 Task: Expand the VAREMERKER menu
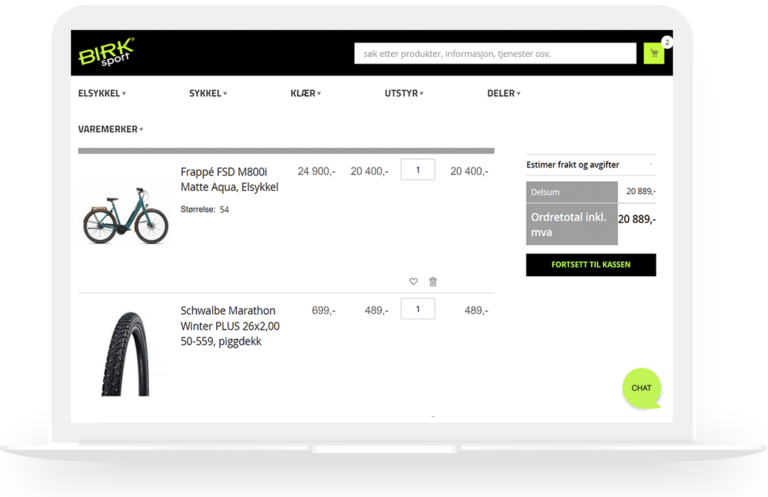[110, 129]
